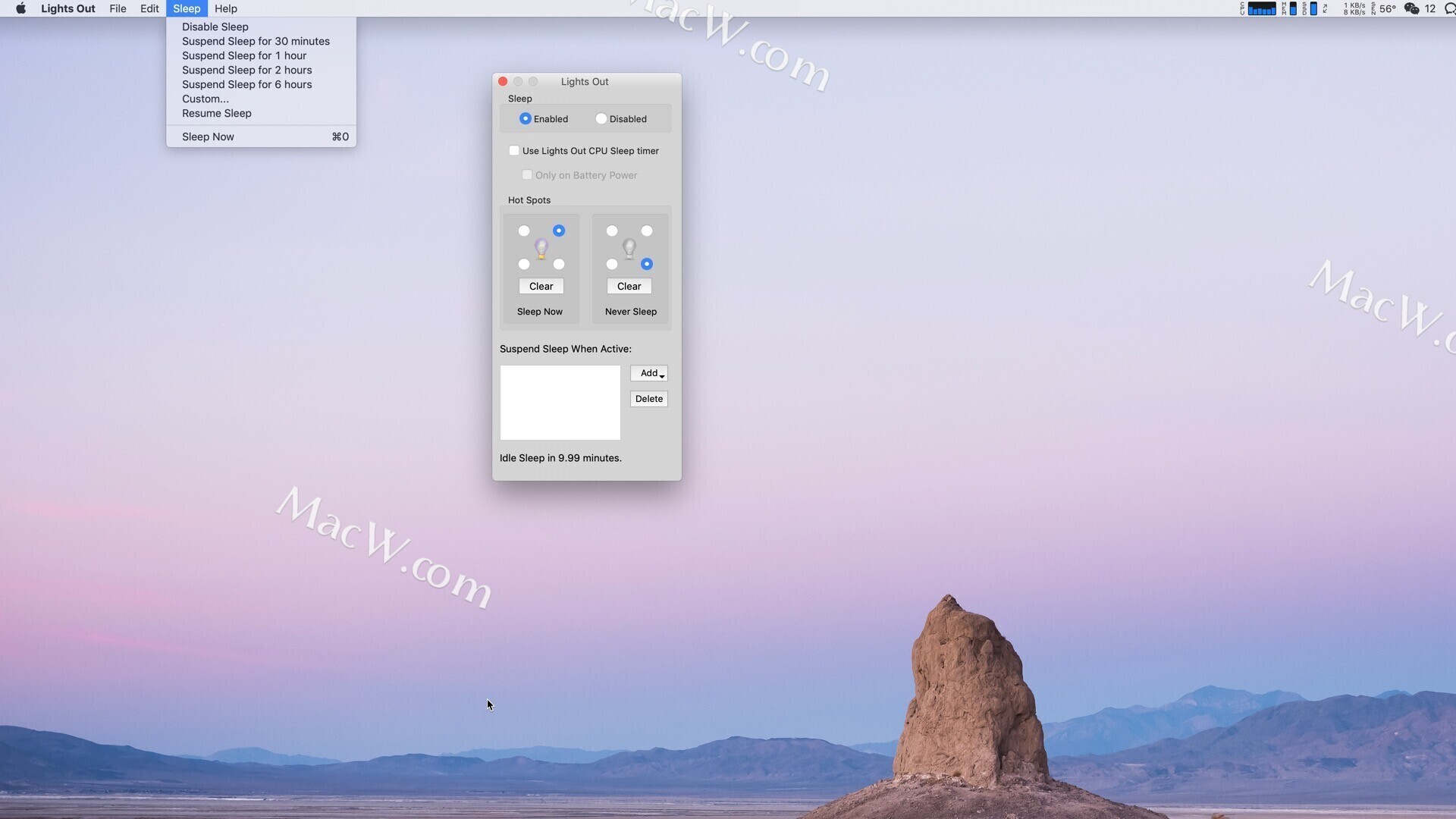Click the MEM memory indicator in menu bar

click(x=1292, y=8)
